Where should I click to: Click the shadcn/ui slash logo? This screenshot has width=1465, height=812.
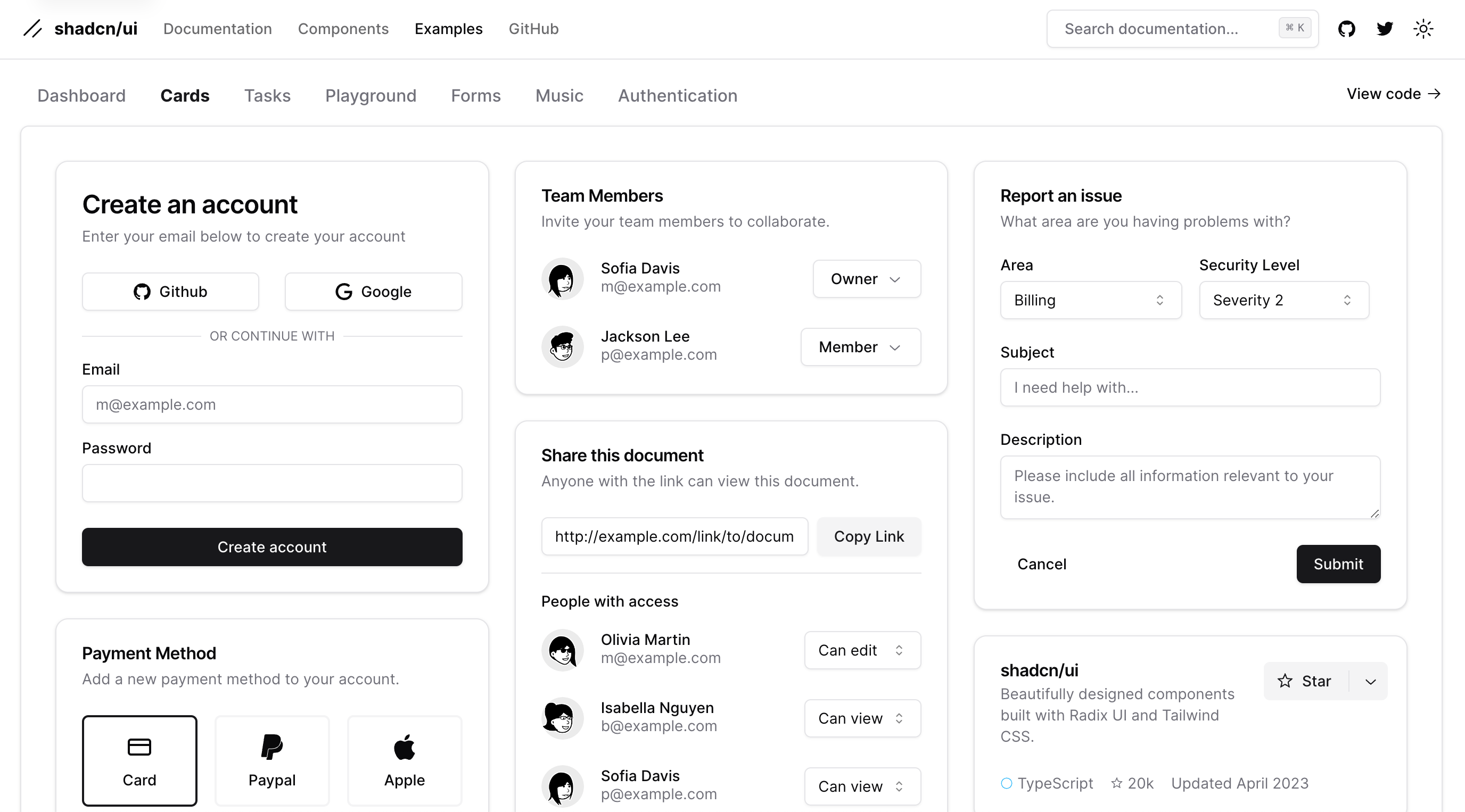click(33, 28)
